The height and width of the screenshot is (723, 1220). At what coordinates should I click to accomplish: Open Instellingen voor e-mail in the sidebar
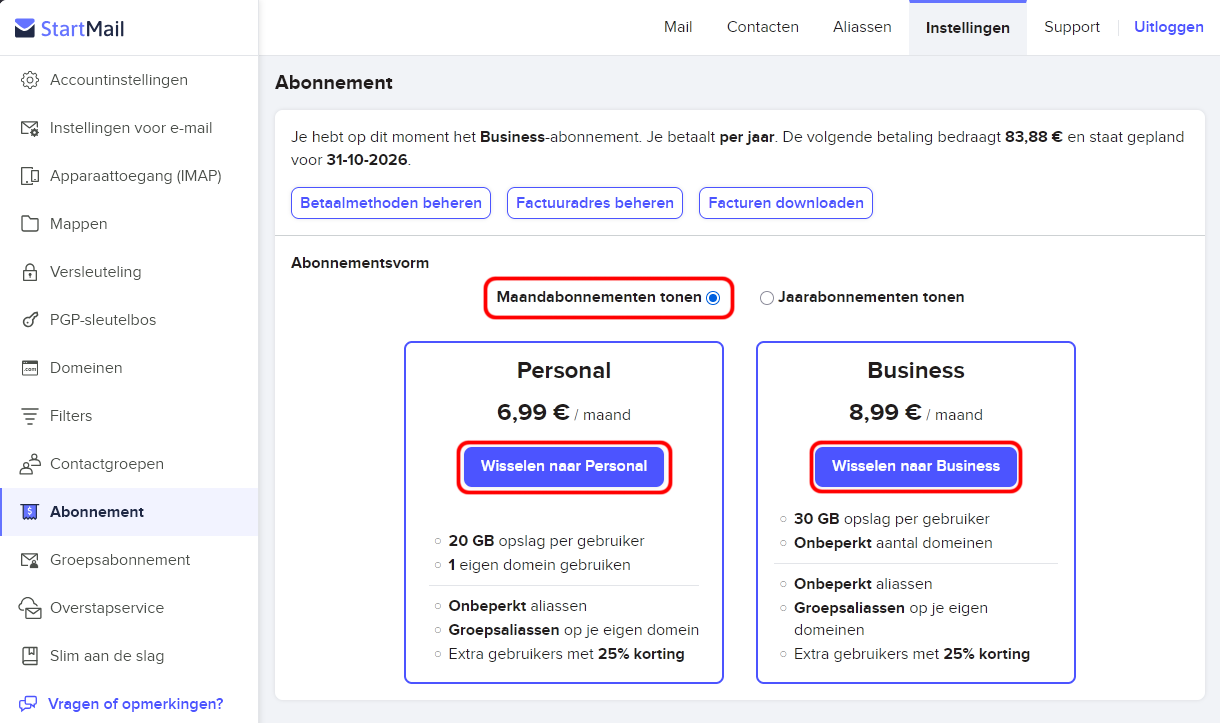[129, 128]
